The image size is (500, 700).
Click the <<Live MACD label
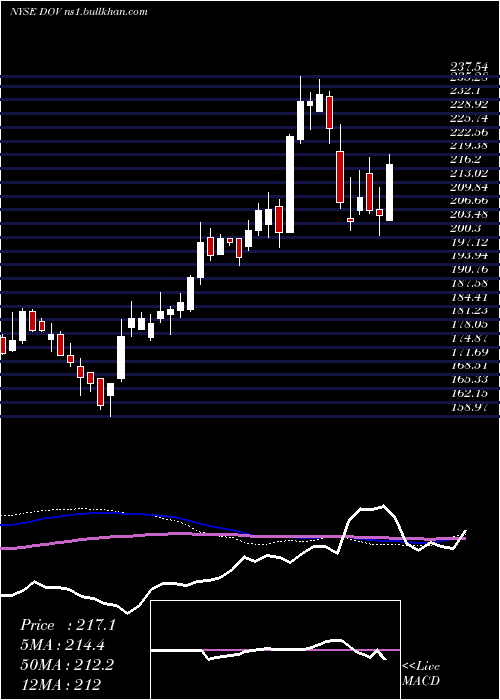point(421,674)
